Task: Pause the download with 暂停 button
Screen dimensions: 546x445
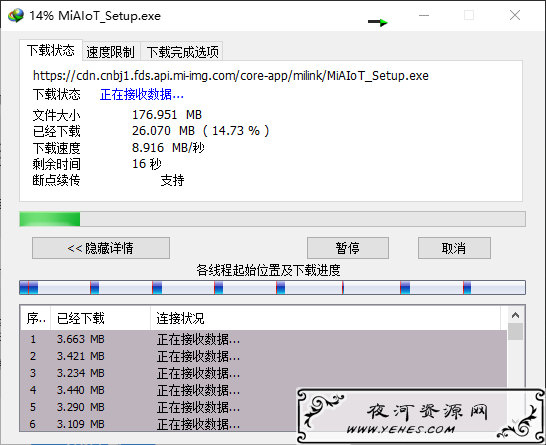Action: tap(348, 248)
